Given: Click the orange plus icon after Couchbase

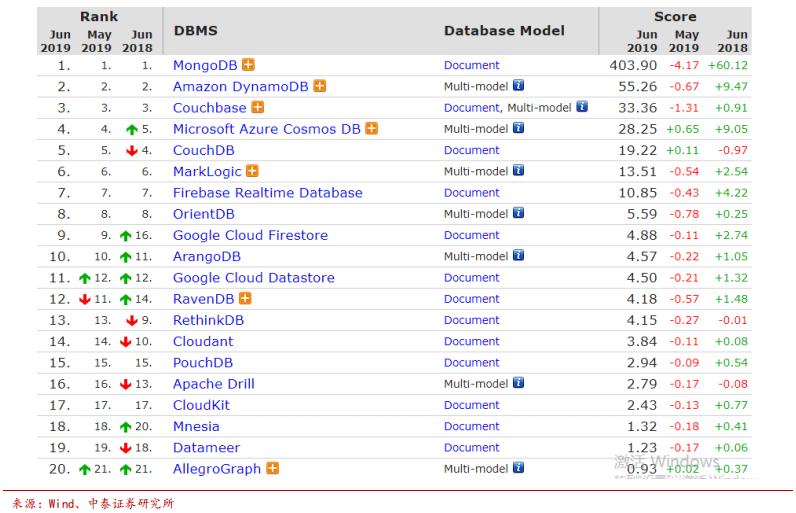Looking at the screenshot, I should pos(258,107).
